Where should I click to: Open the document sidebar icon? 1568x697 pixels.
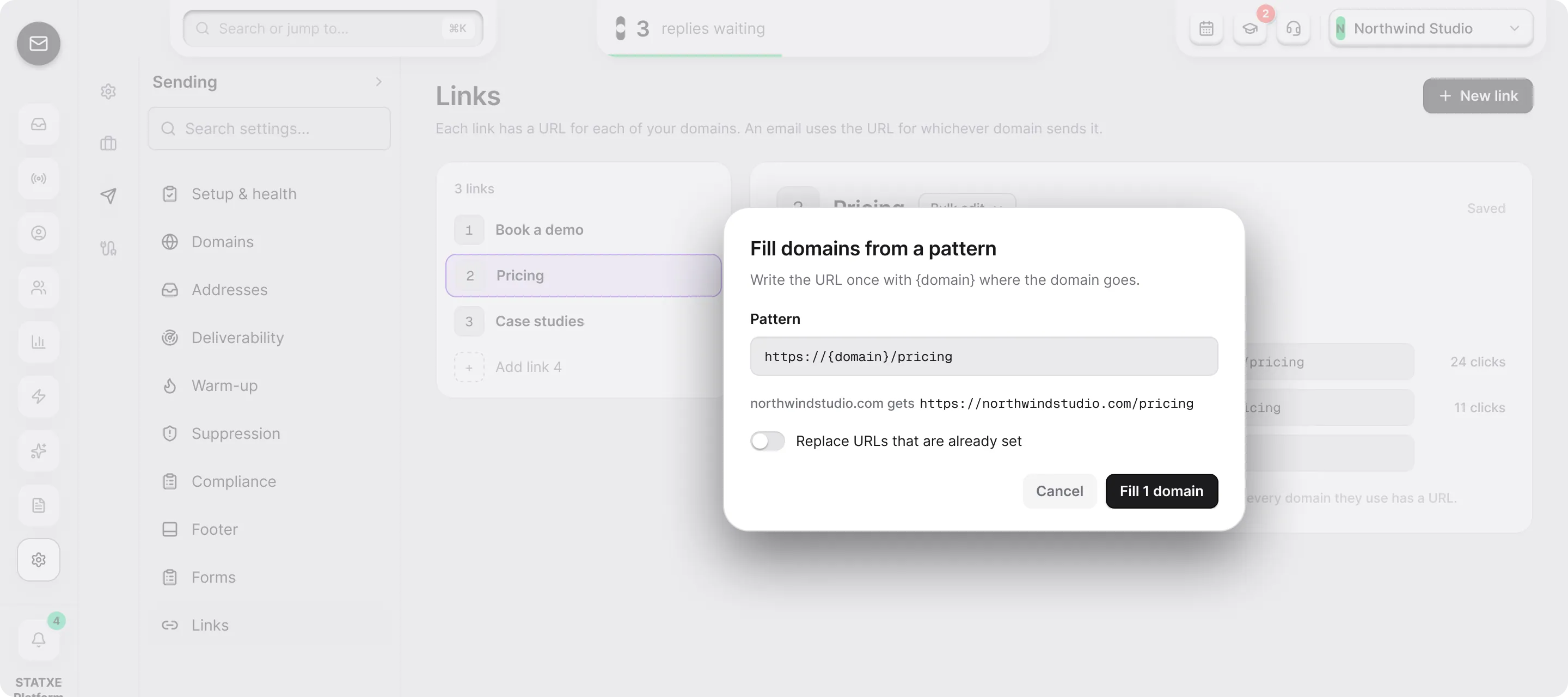[x=38, y=505]
